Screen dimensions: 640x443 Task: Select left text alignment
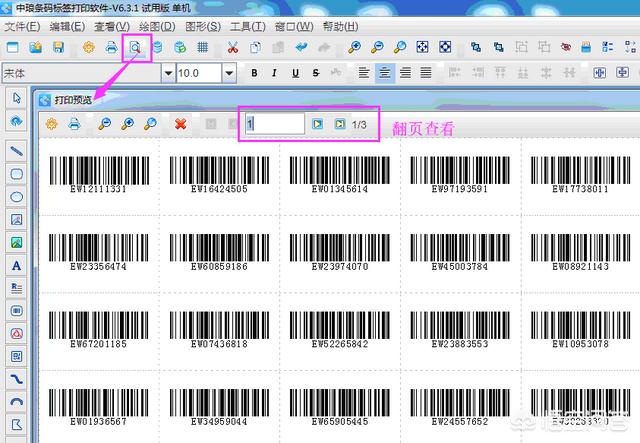pos(364,73)
